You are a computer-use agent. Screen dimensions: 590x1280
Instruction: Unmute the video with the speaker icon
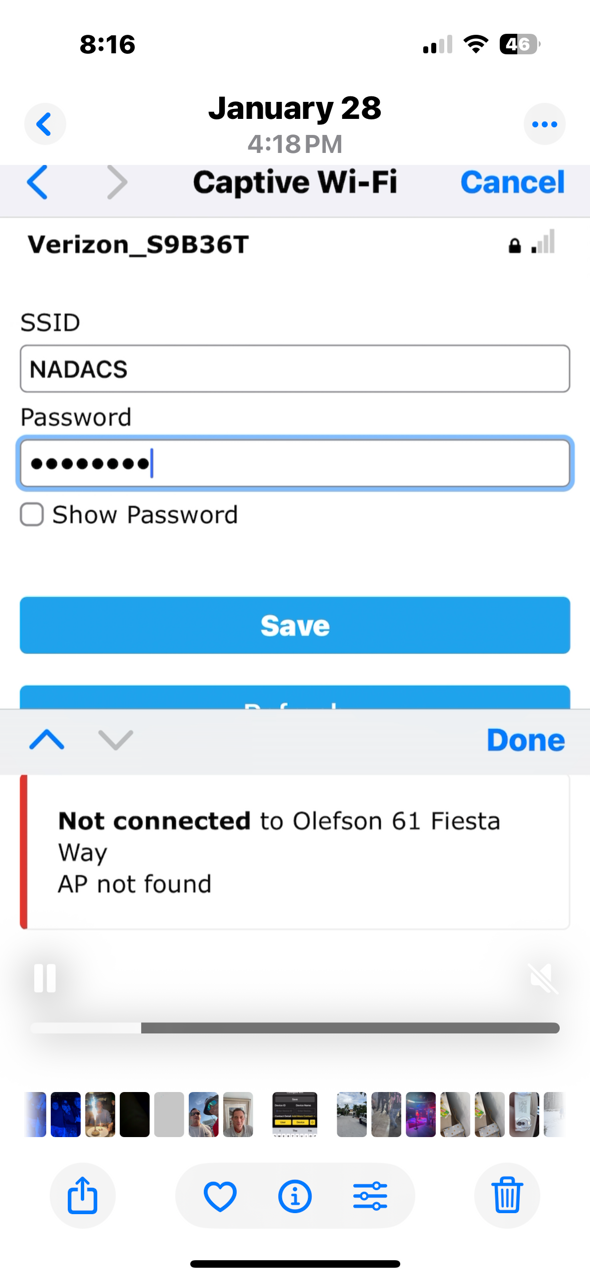click(x=543, y=978)
